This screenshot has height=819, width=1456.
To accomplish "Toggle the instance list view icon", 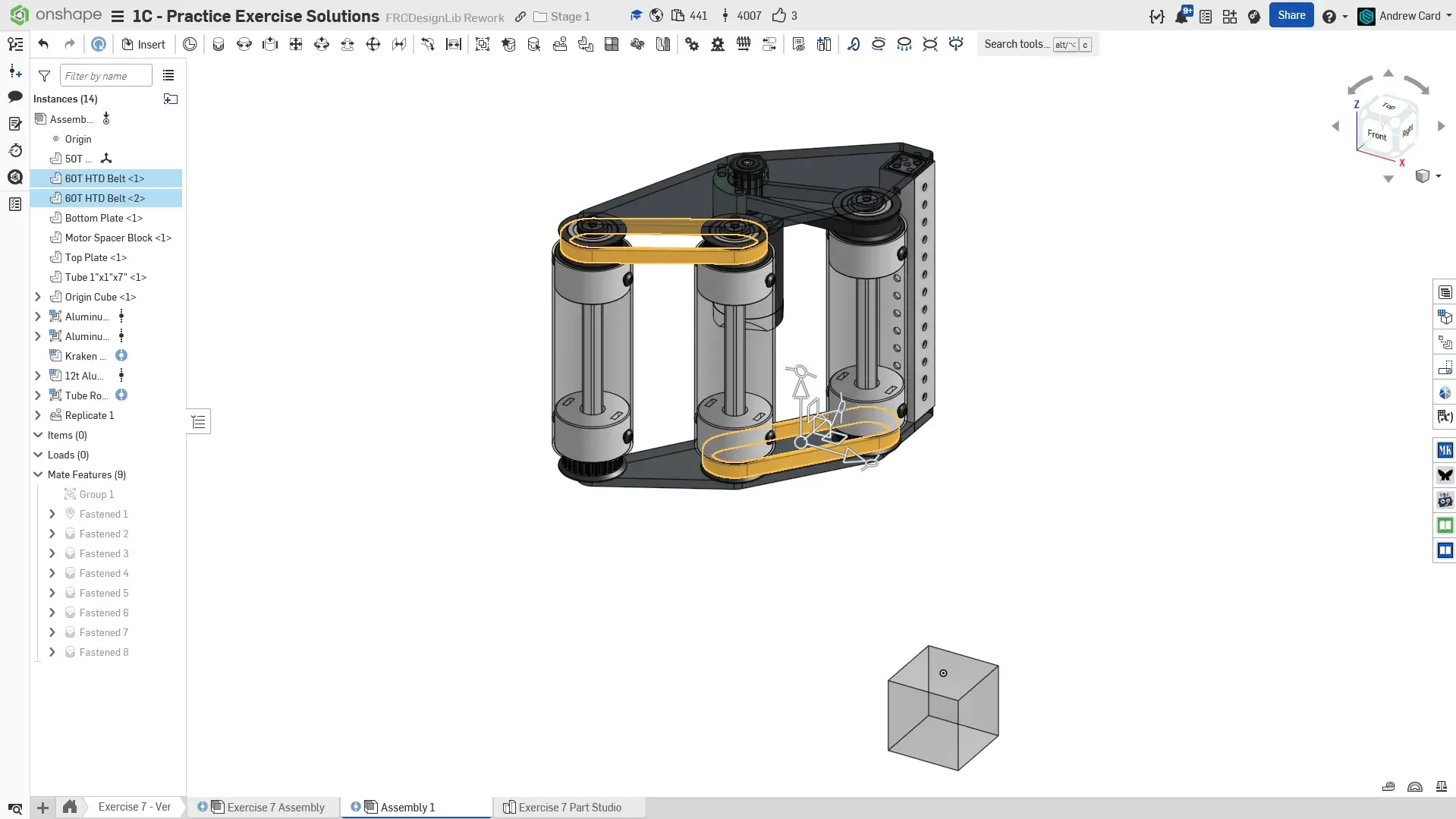I will pyautogui.click(x=168, y=76).
